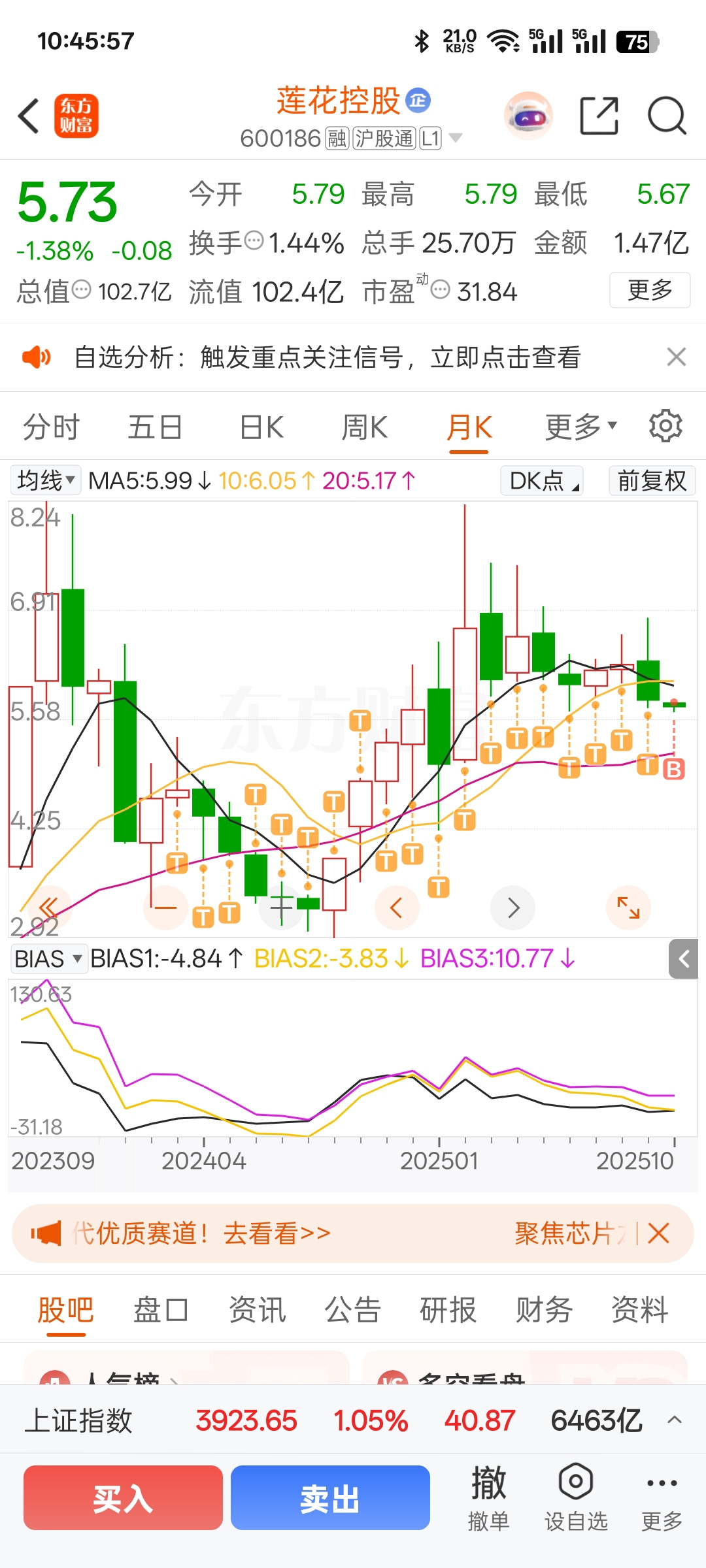Switch to 资料 tab

point(639,1310)
